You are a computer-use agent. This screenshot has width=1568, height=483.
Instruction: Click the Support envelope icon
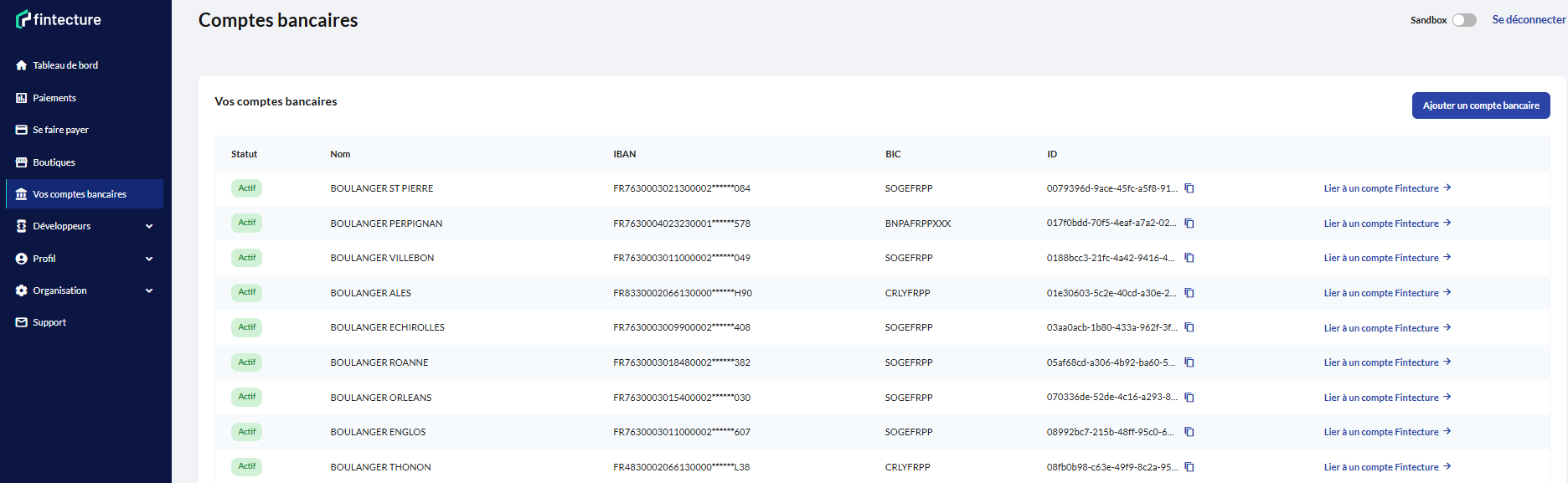[22, 322]
